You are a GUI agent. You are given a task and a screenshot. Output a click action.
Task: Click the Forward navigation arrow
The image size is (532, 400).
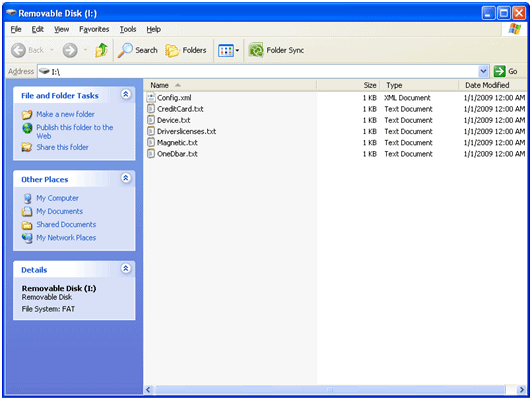(x=70, y=51)
